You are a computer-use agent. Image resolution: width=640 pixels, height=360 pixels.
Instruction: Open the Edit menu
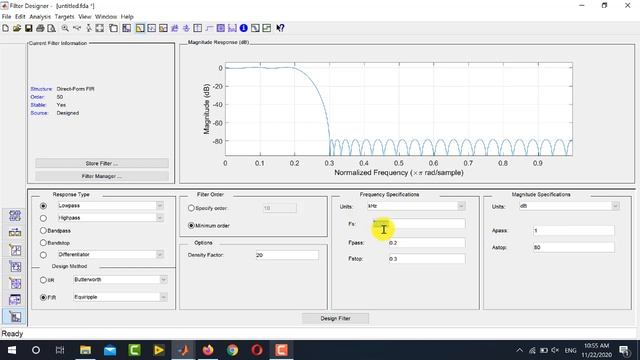(20, 17)
